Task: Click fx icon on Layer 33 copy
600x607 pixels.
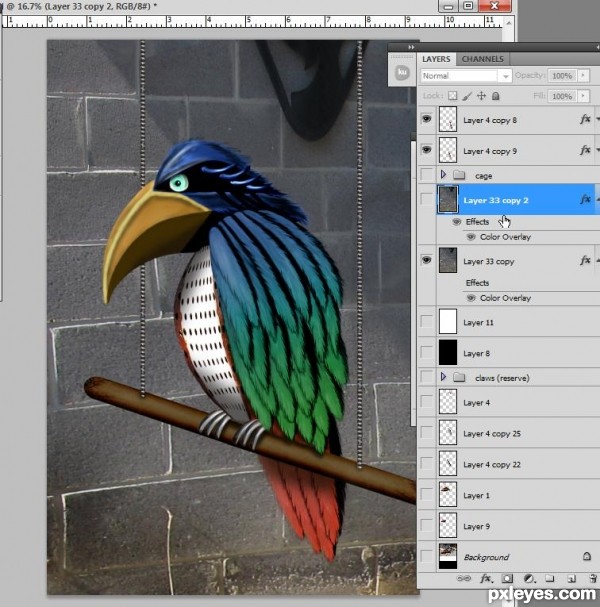Action: 585,261
